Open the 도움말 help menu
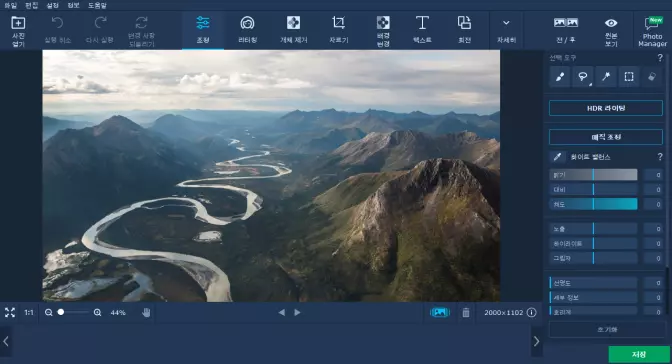672x364 pixels. (x=97, y=5)
